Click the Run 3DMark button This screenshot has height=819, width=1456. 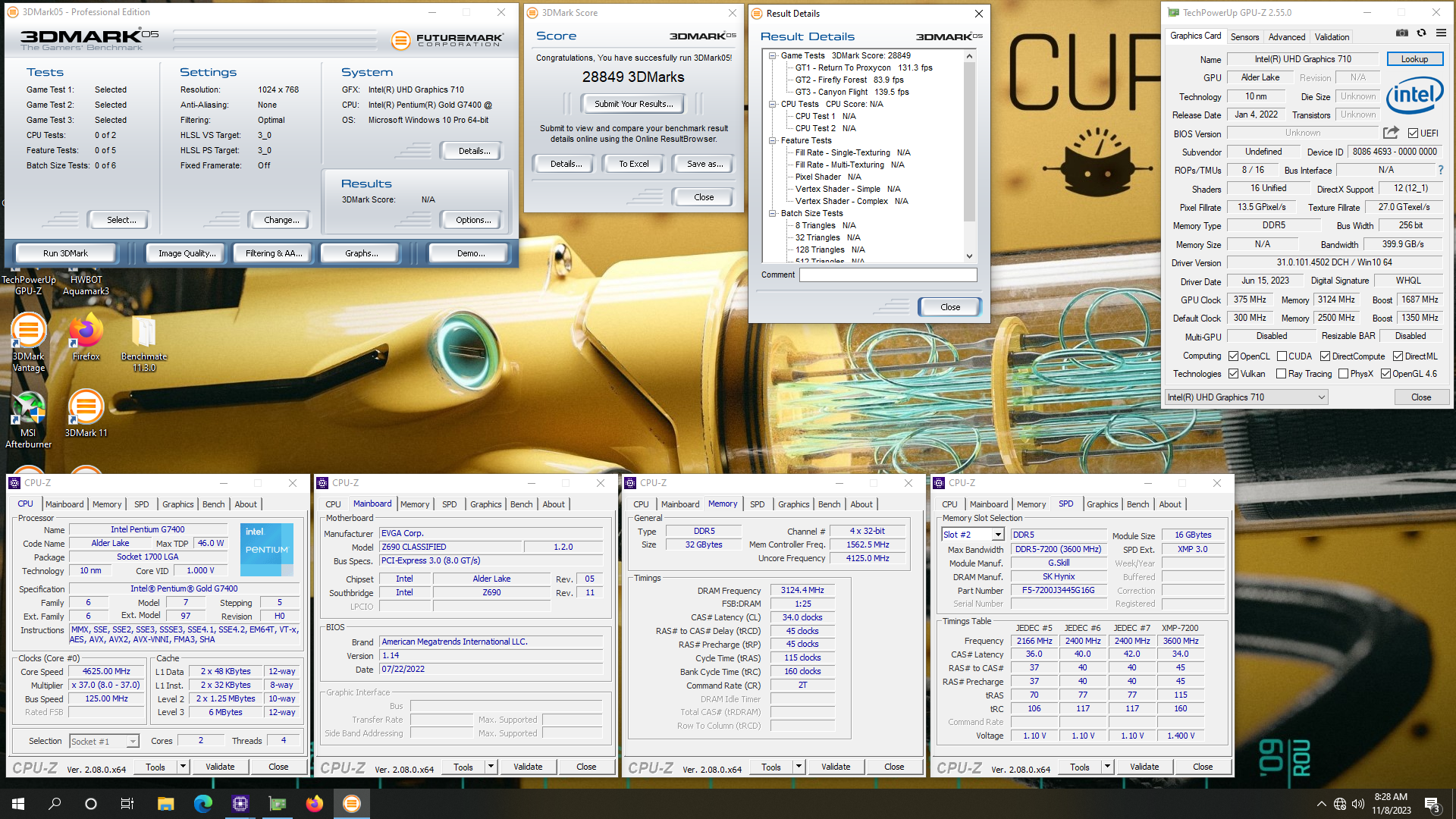coord(65,253)
